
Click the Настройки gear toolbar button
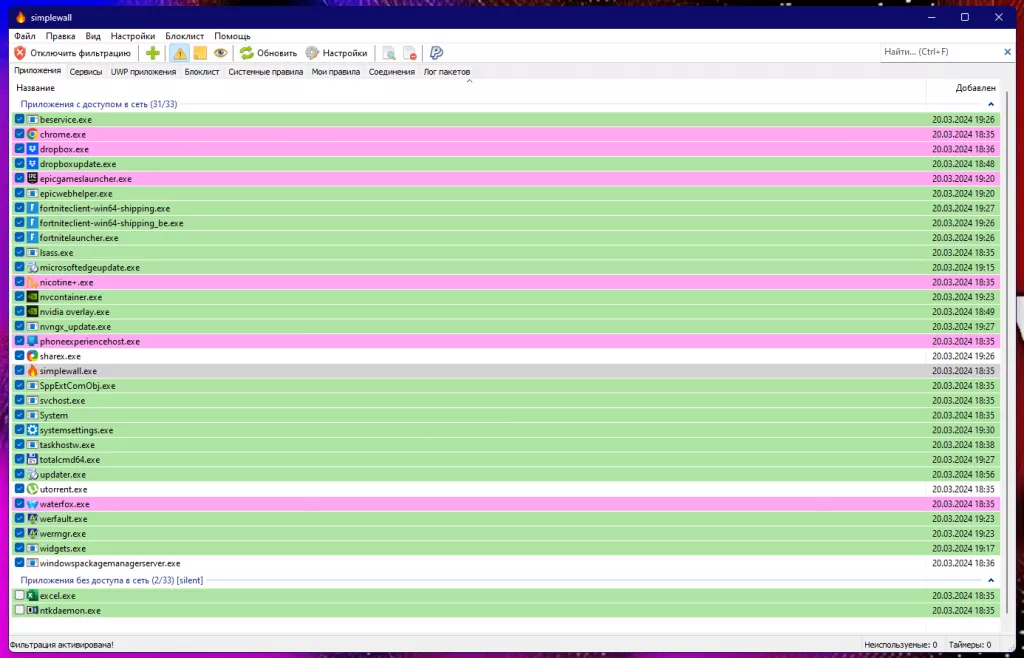tap(337, 53)
